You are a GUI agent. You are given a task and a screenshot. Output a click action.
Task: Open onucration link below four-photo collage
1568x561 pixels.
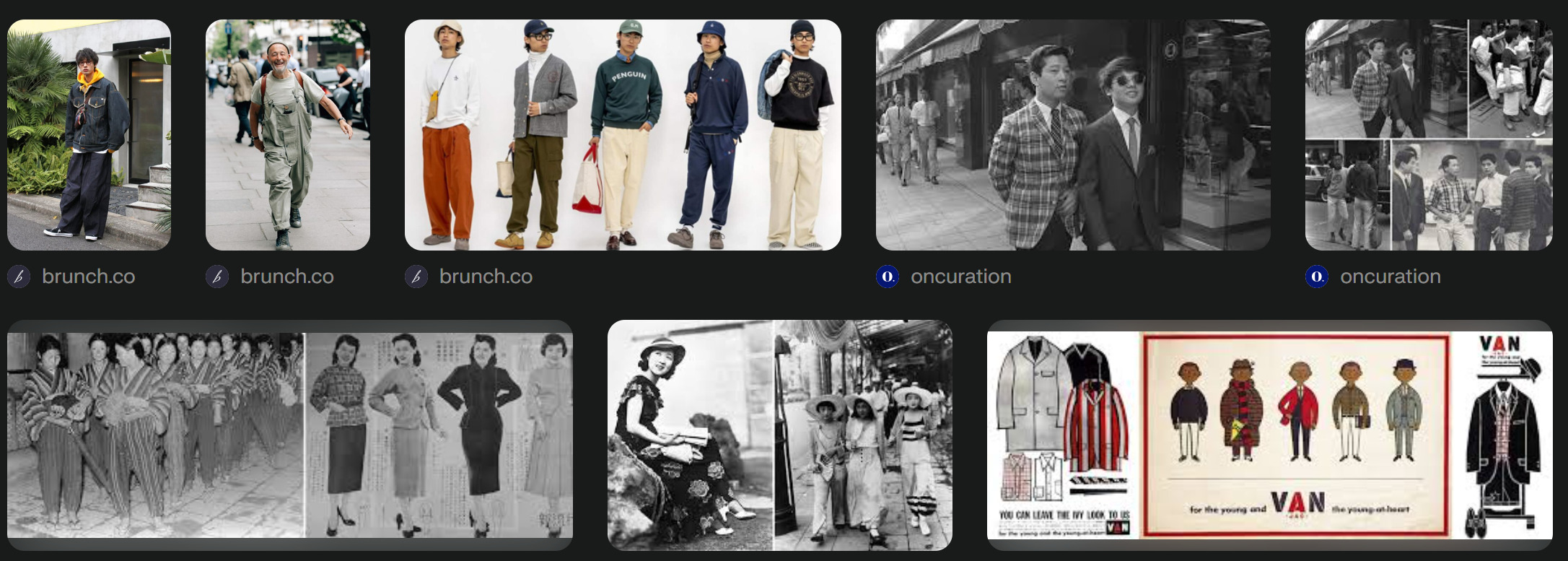click(1390, 277)
